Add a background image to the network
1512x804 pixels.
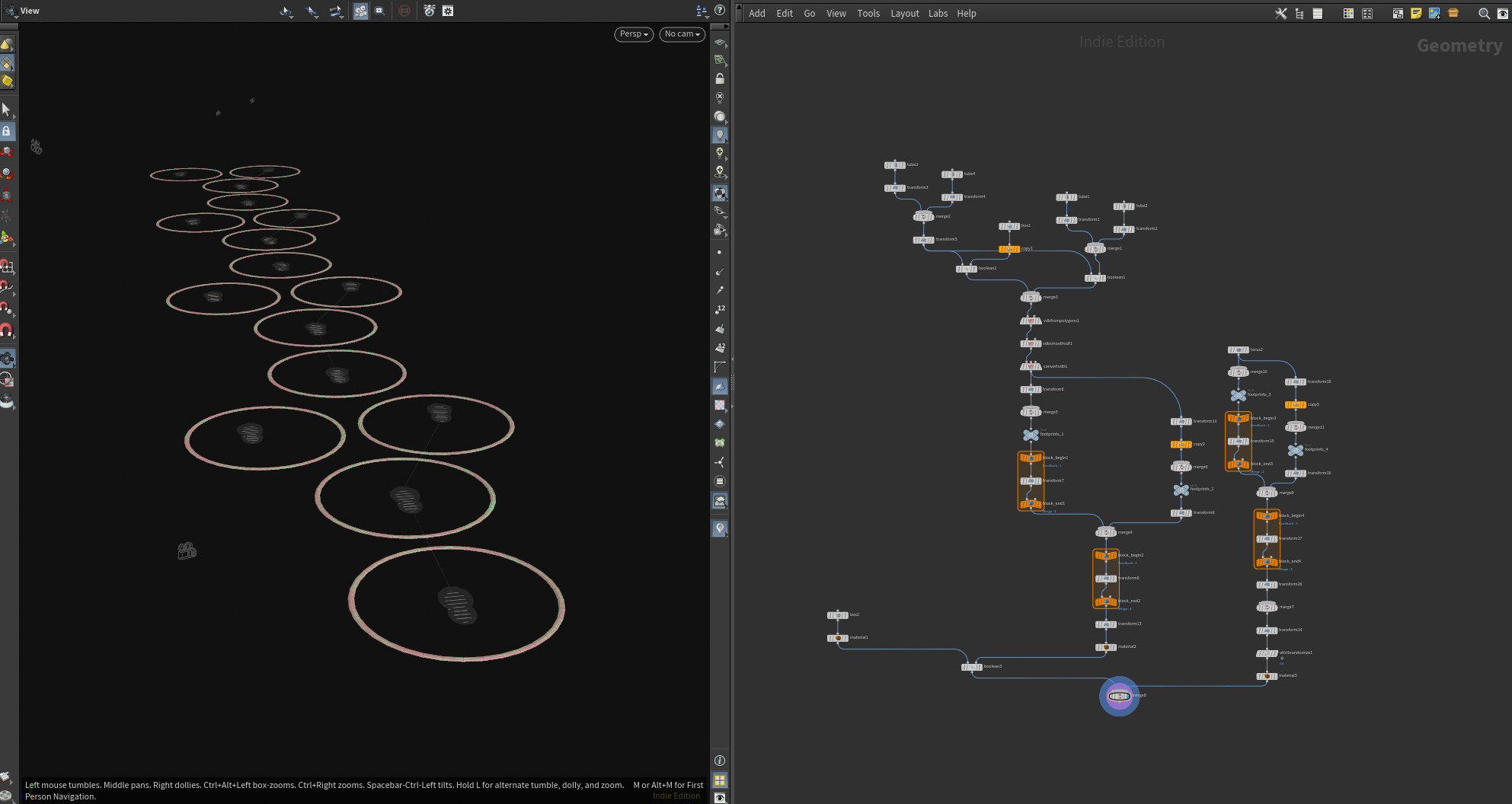tap(1434, 13)
